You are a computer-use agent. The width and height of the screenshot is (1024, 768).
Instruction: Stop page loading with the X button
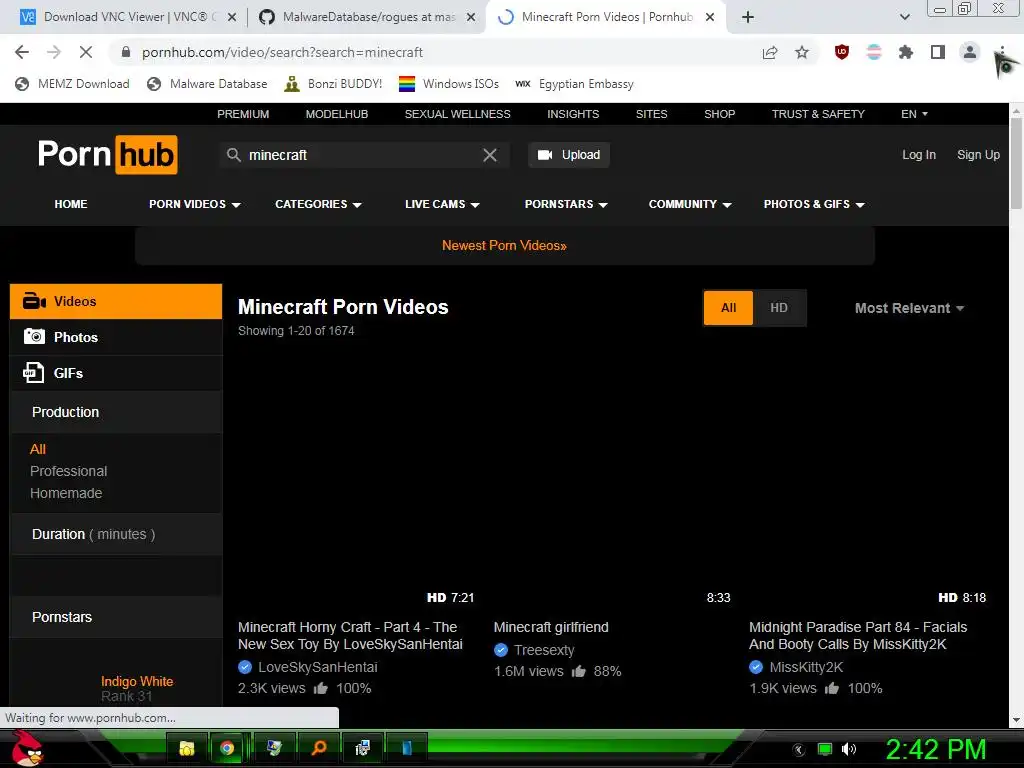[86, 52]
